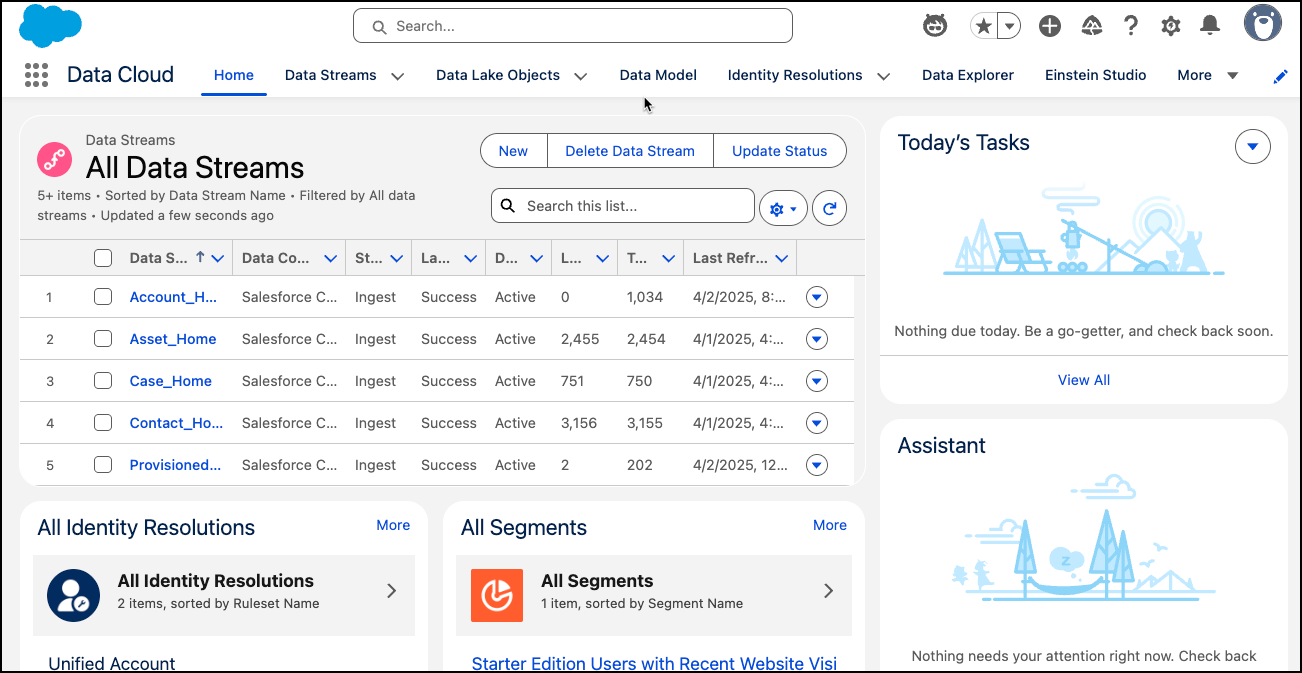Select the Case_Home row checkbox
Viewport: 1302px width, 673px height.
[103, 381]
